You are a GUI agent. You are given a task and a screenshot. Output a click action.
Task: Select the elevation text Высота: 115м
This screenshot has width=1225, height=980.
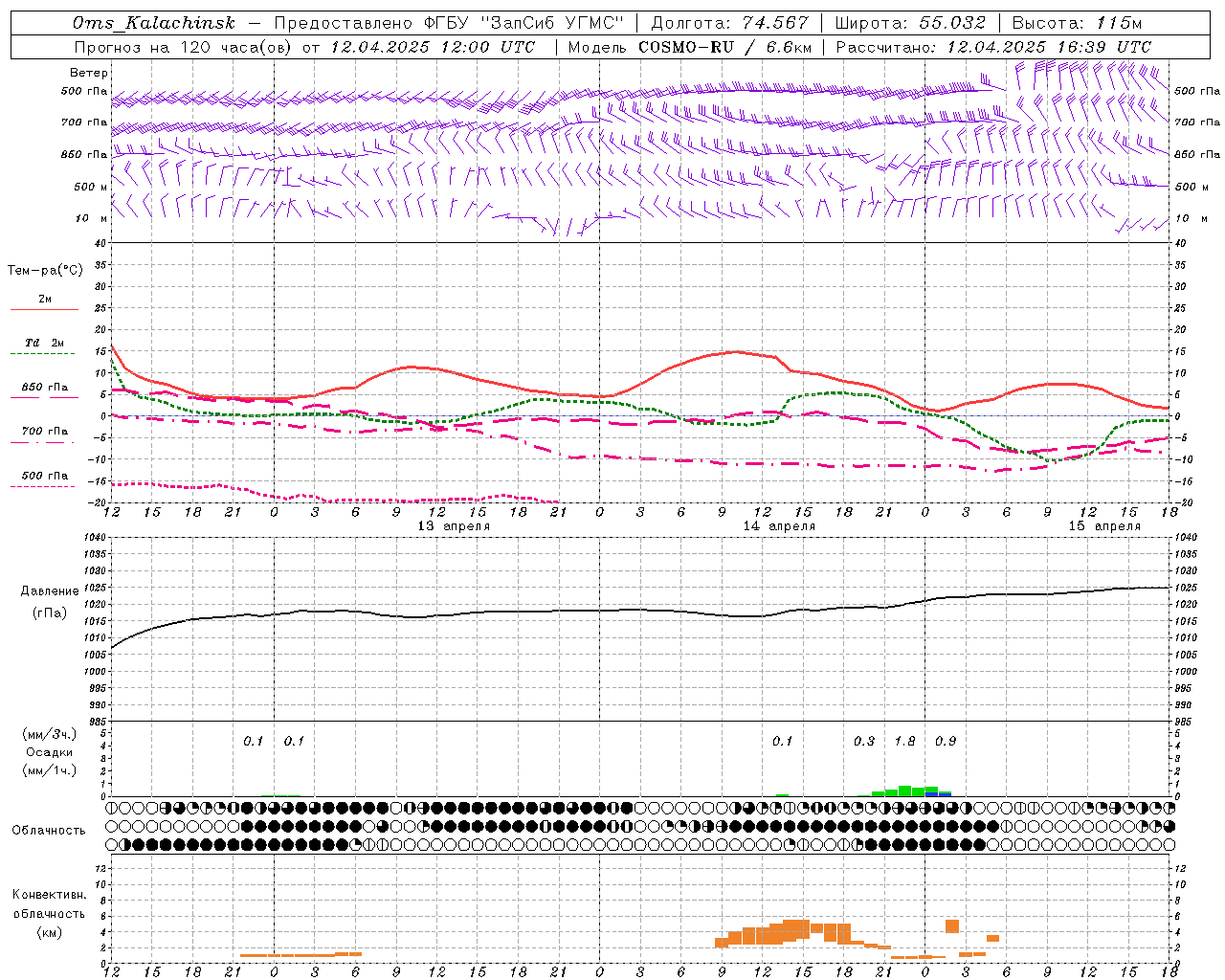(1077, 23)
